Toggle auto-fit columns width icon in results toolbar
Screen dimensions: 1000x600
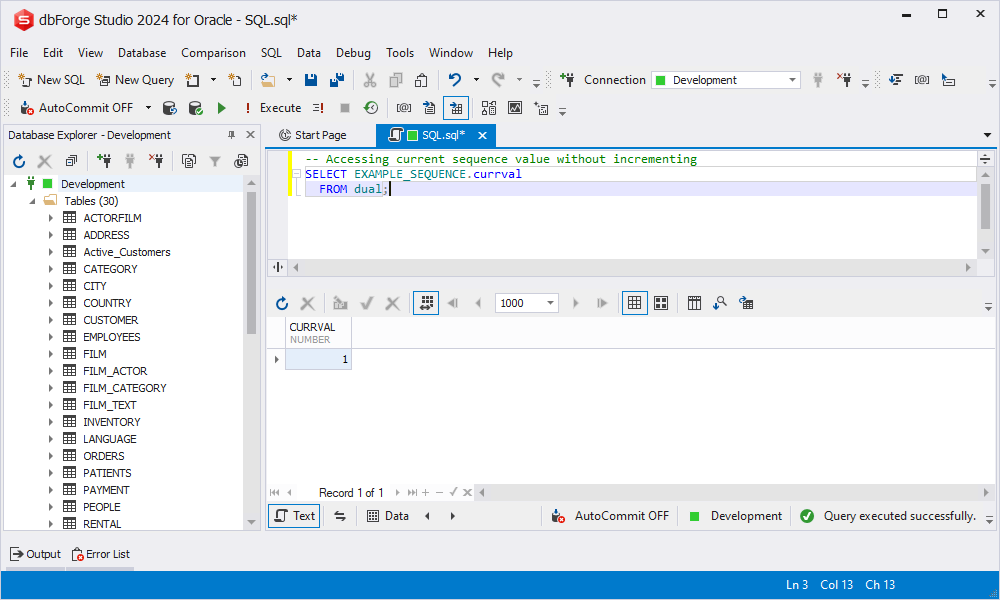pos(426,303)
